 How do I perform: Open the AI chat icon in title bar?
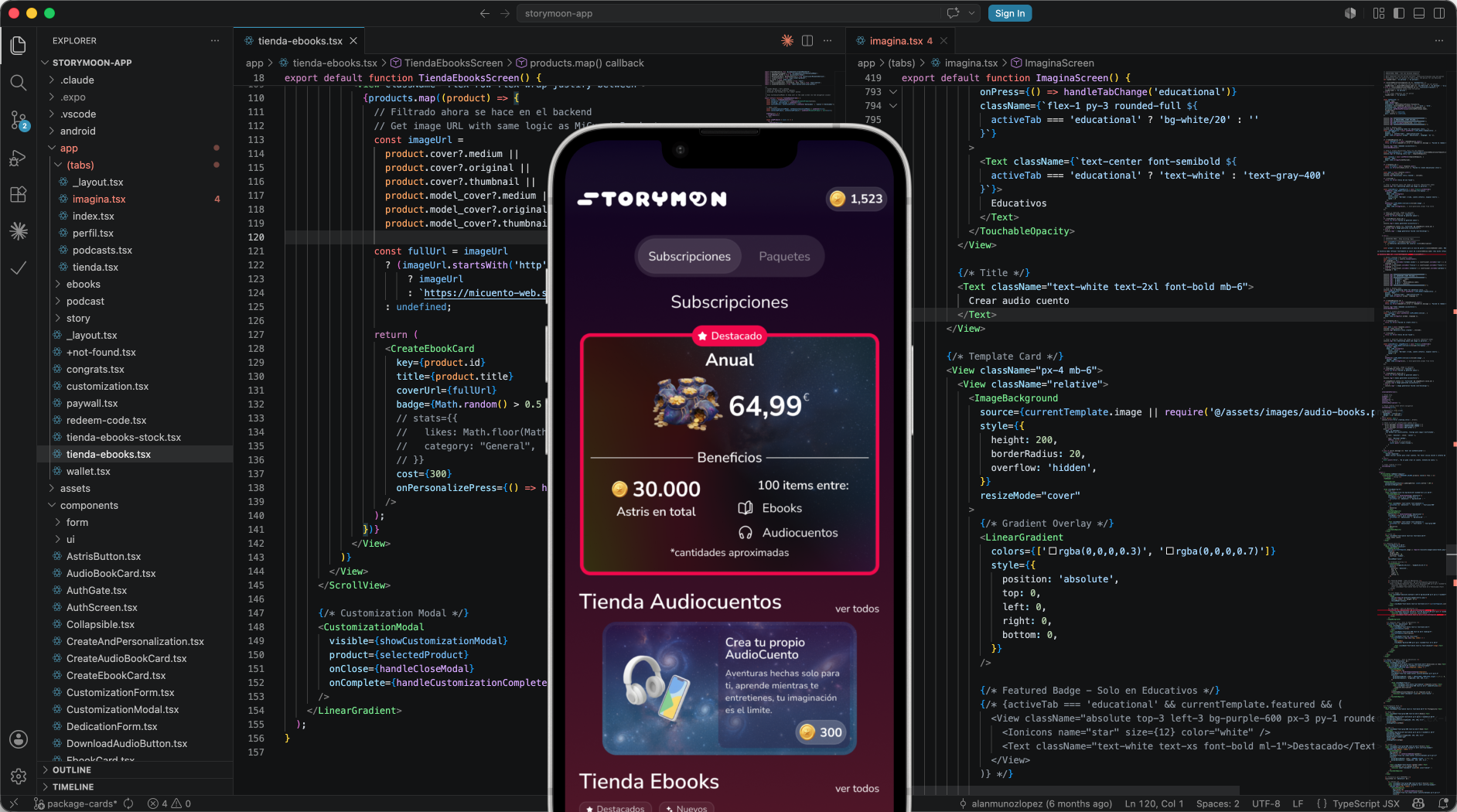[953, 13]
